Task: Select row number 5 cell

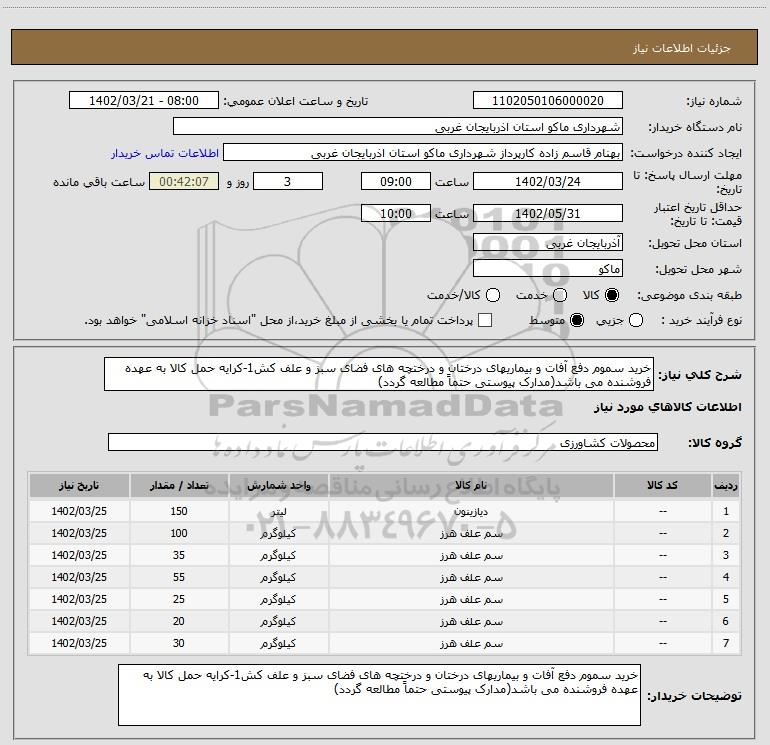Action: (x=726, y=600)
